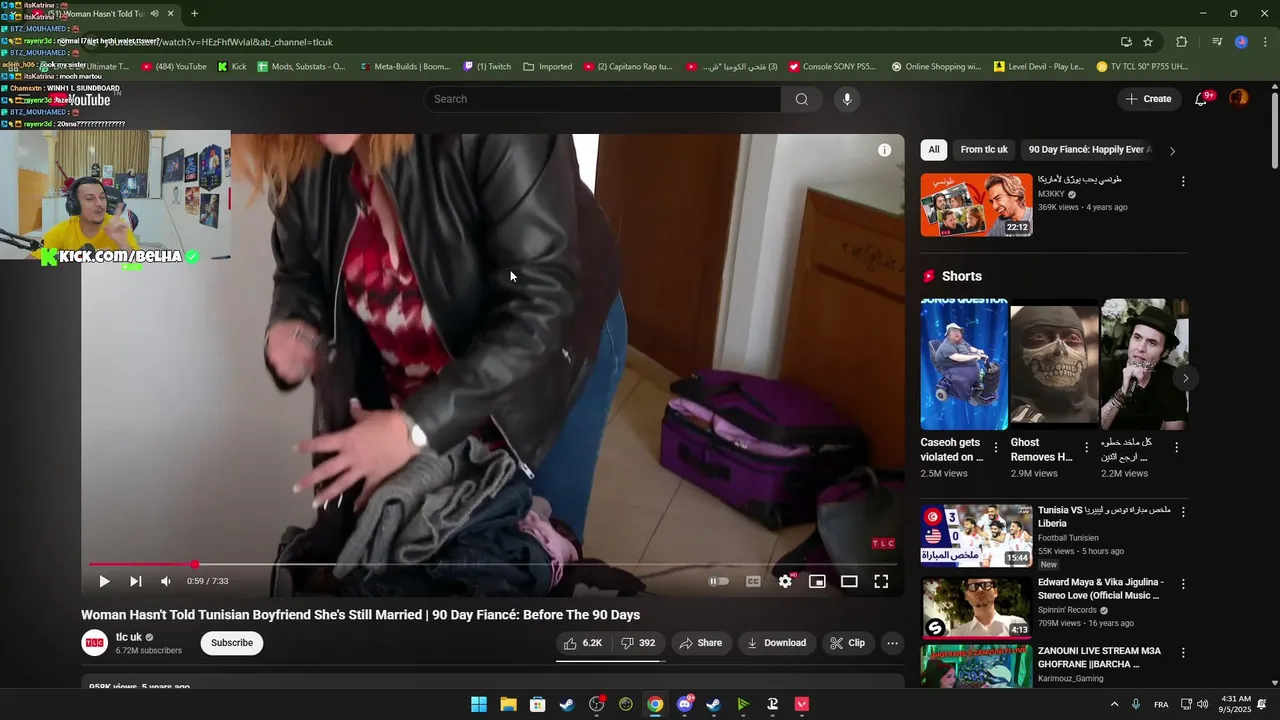Create a Clip of the video
Viewport: 1280px width, 720px height.
coord(847,643)
